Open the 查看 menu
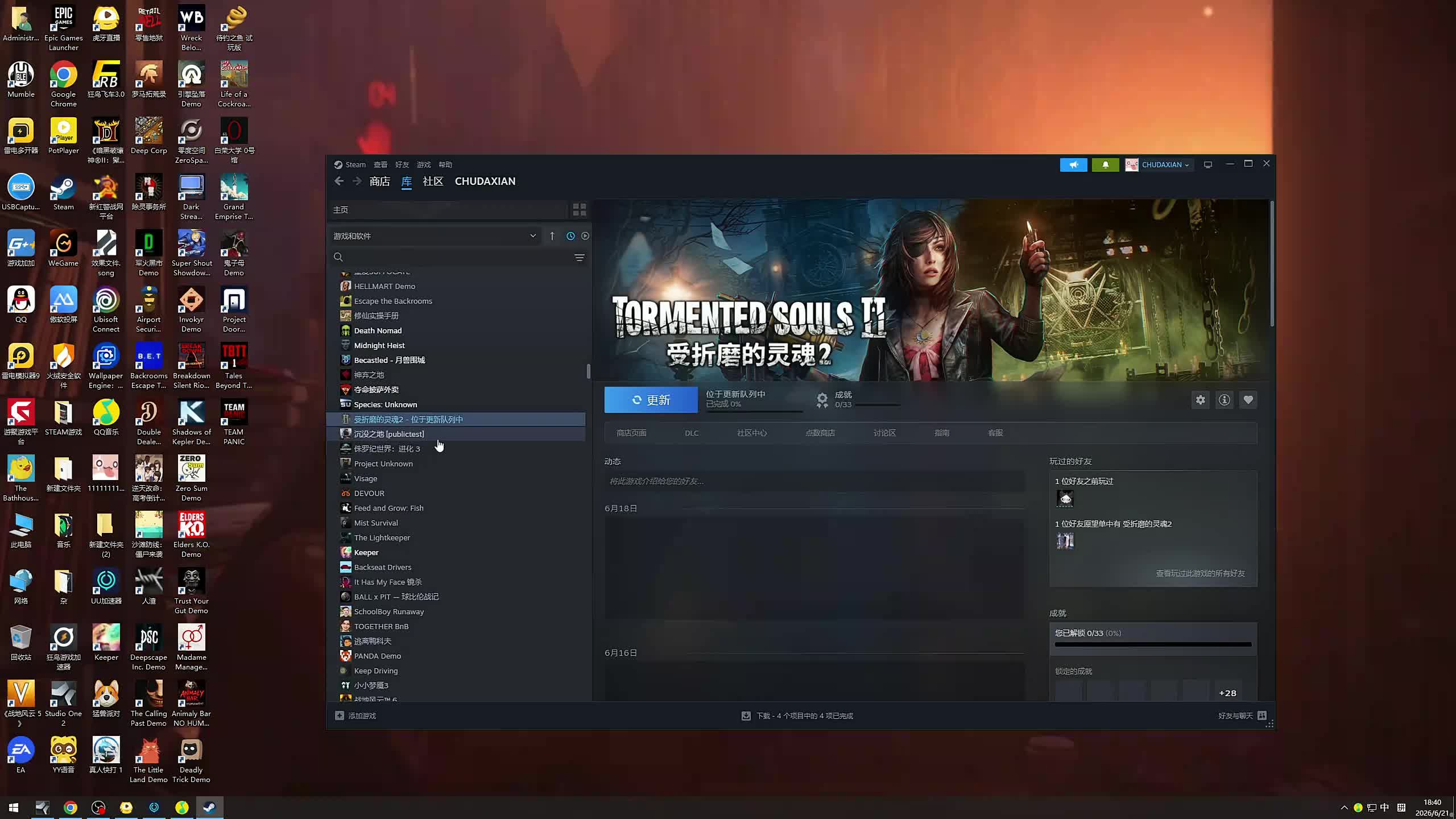The height and width of the screenshot is (819, 1456). tap(380, 165)
